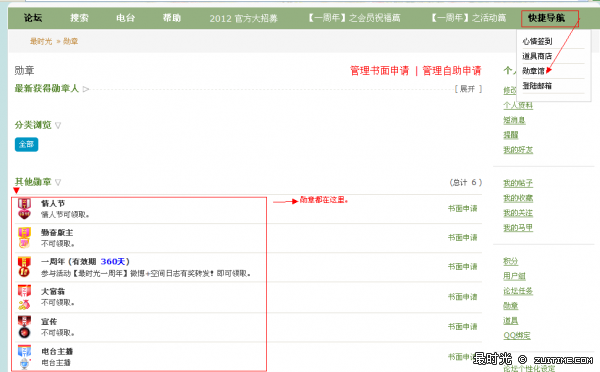Click 勋章 in the breadcrumb path
This screenshot has height=372, width=600.
click(70, 41)
